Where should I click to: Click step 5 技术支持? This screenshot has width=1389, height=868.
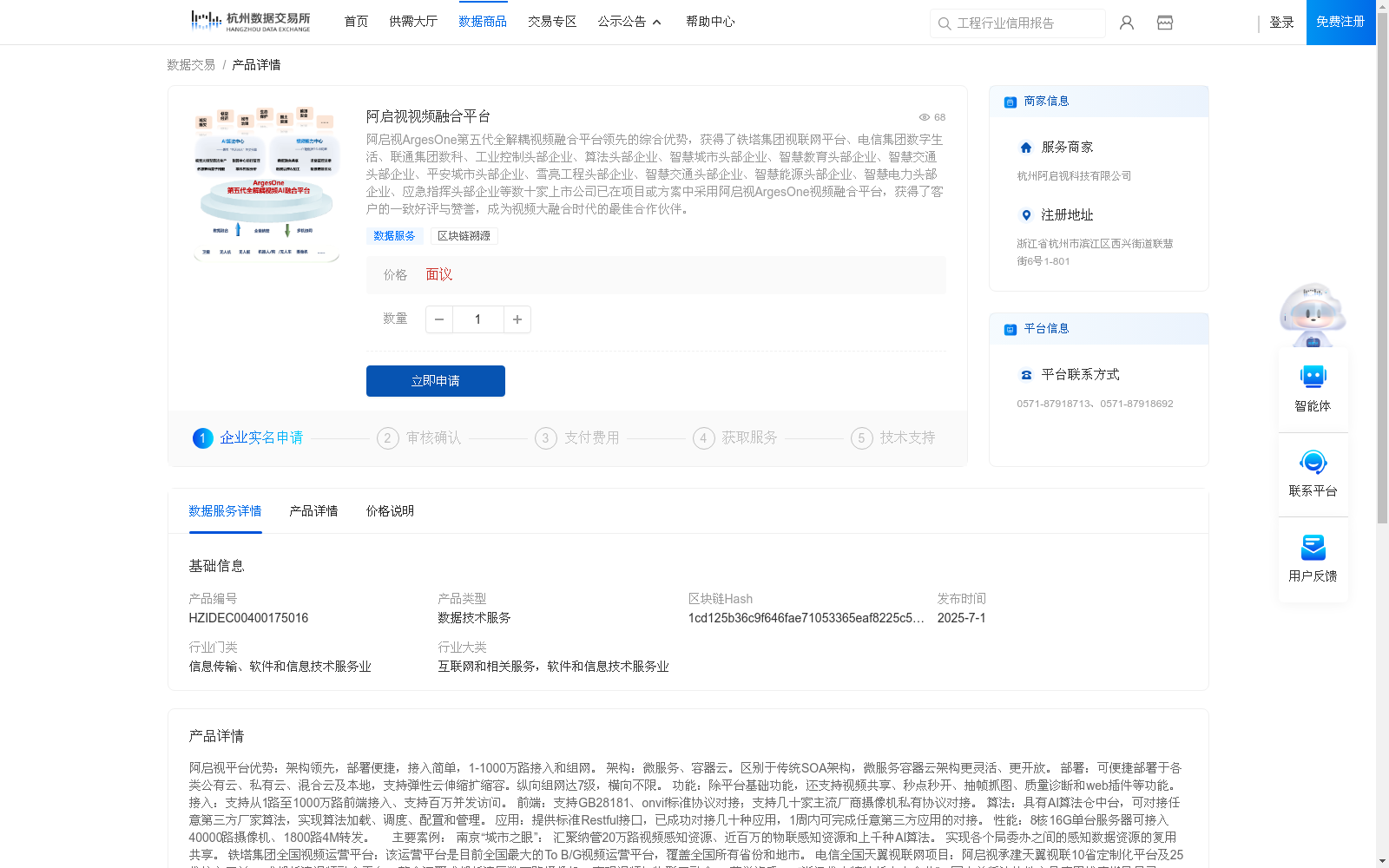893,438
